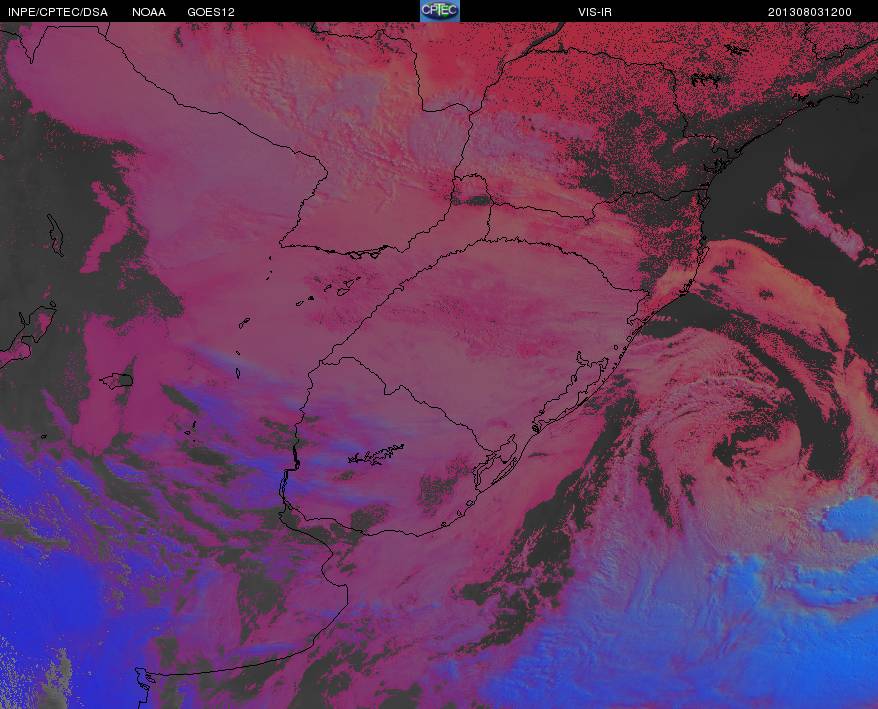Click the 201308031200 timestamp text
This screenshot has width=878, height=709.
[x=810, y=12]
